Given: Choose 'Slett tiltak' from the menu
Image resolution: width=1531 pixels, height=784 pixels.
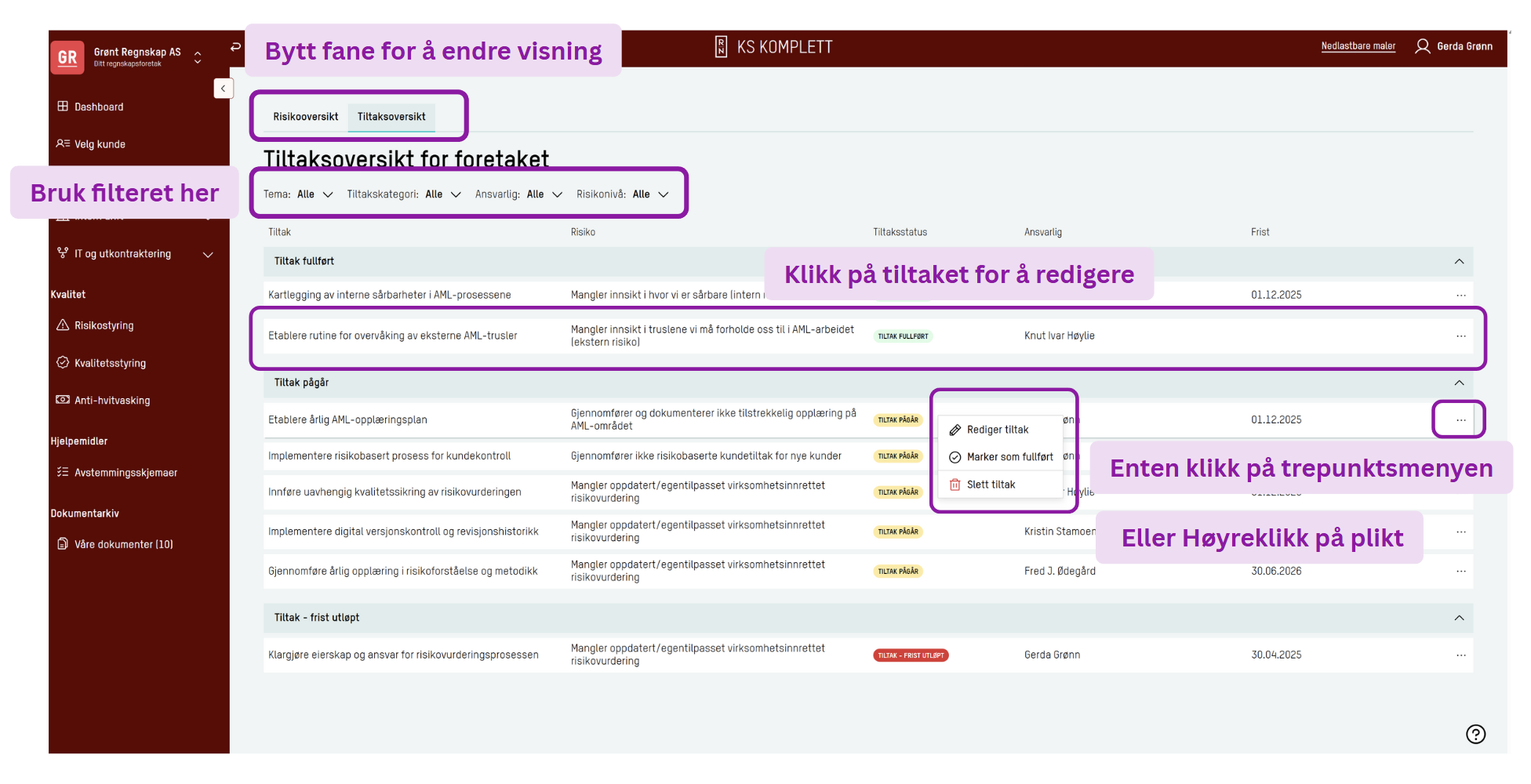Looking at the screenshot, I should pos(992,484).
